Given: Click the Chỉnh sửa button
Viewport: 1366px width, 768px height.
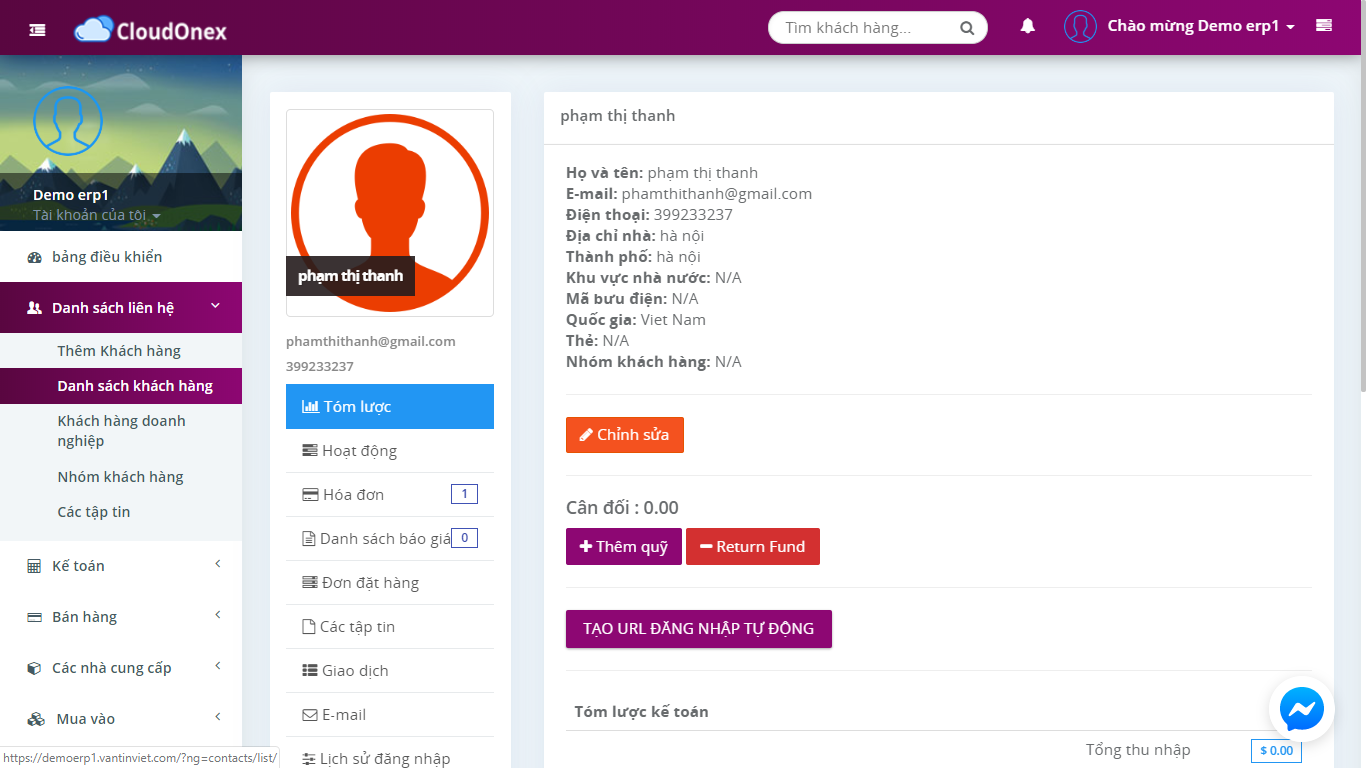Looking at the screenshot, I should 625,435.
